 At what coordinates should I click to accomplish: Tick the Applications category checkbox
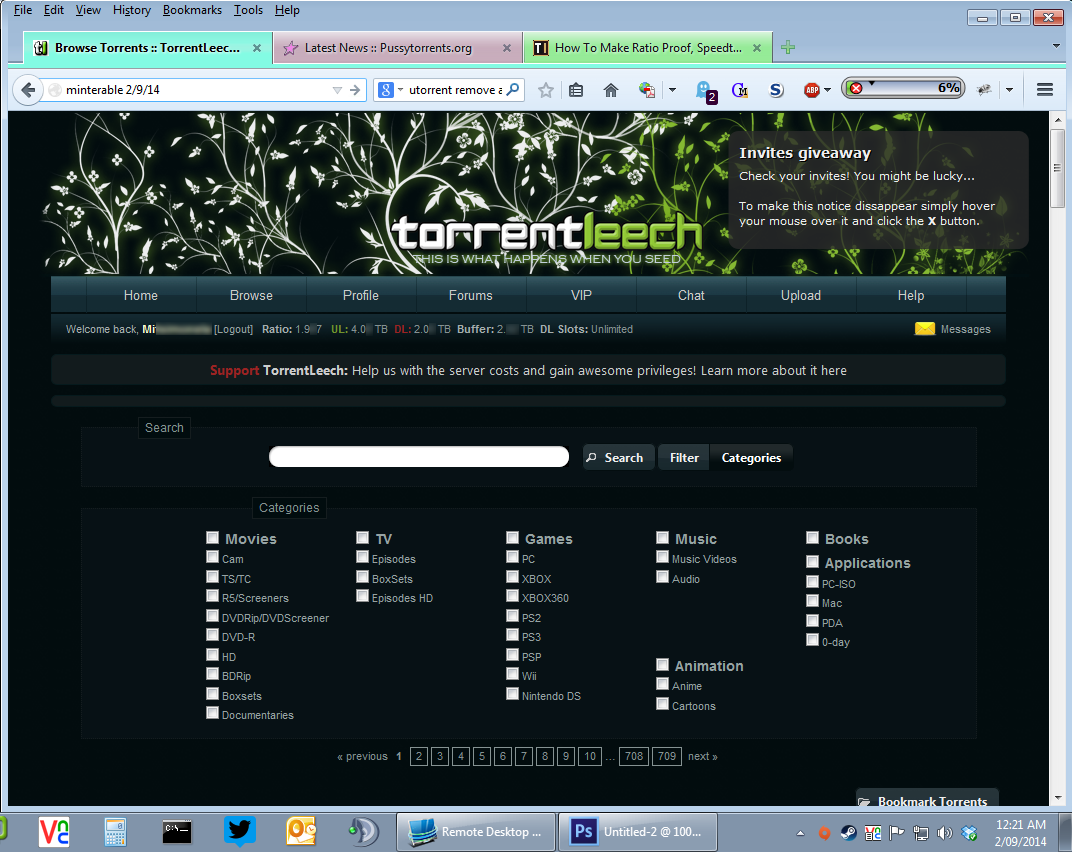pyautogui.click(x=812, y=561)
